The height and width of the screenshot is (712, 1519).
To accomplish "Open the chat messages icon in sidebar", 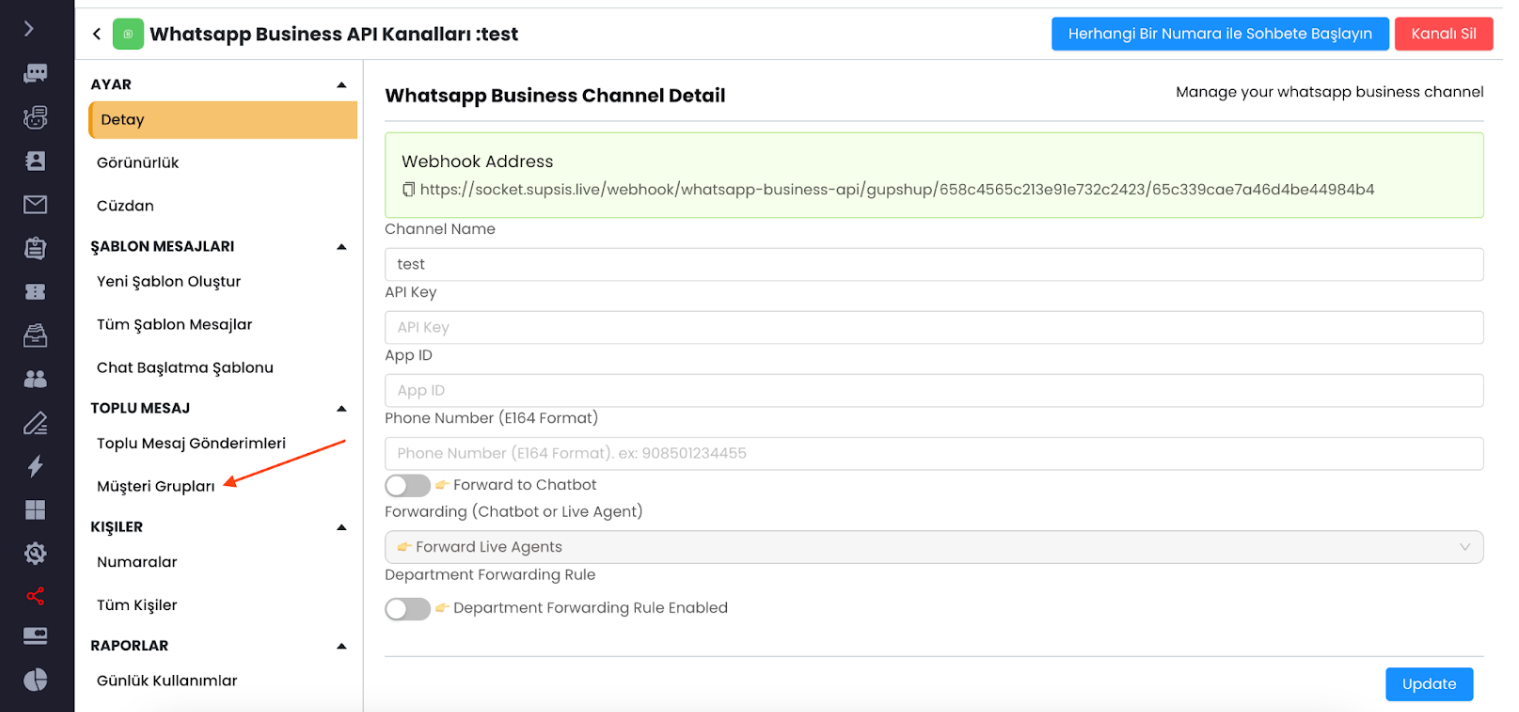I will pyautogui.click(x=35, y=73).
